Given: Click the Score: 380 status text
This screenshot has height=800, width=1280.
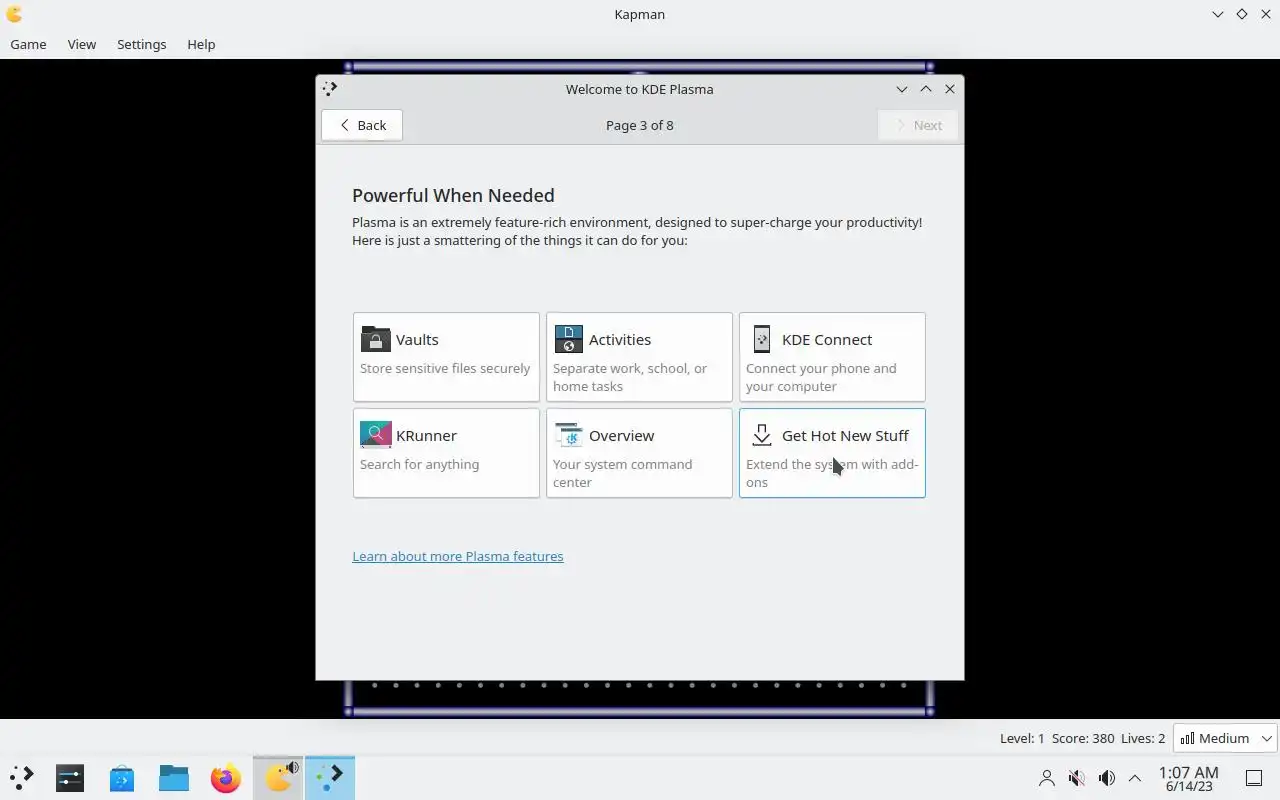Looking at the screenshot, I should click(1083, 738).
